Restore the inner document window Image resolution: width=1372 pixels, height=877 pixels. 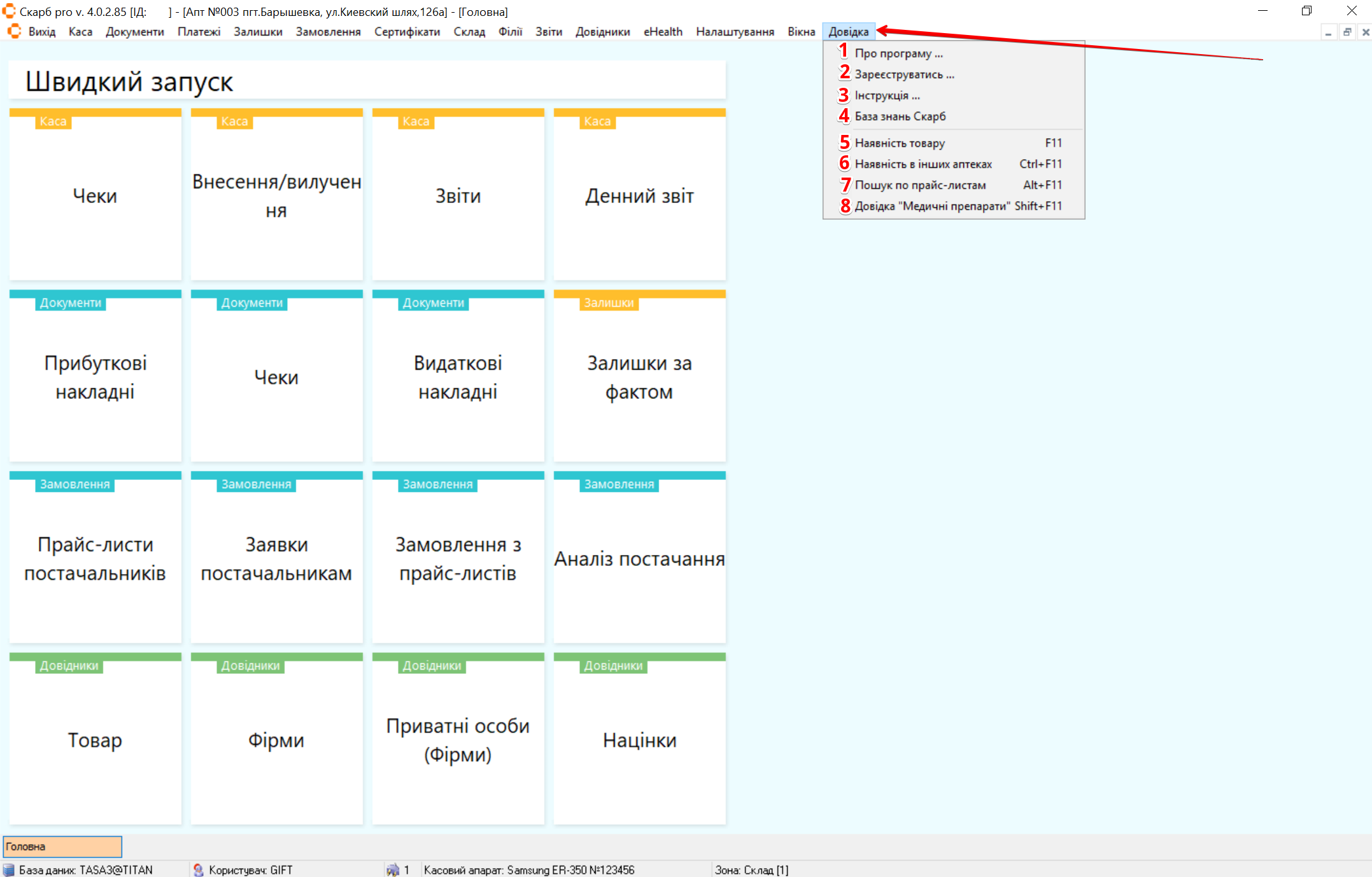[x=1347, y=32]
